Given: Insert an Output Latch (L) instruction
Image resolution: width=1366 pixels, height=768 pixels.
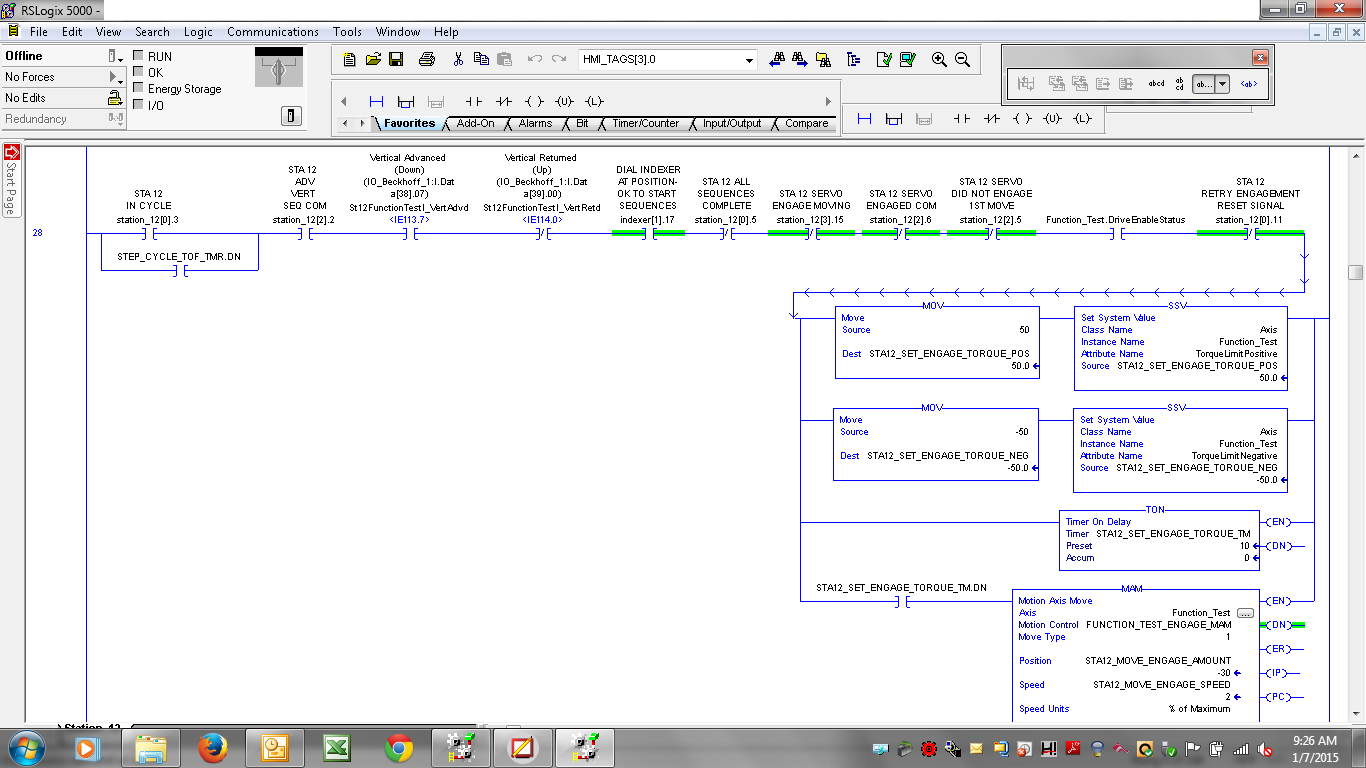Looking at the screenshot, I should (x=594, y=101).
